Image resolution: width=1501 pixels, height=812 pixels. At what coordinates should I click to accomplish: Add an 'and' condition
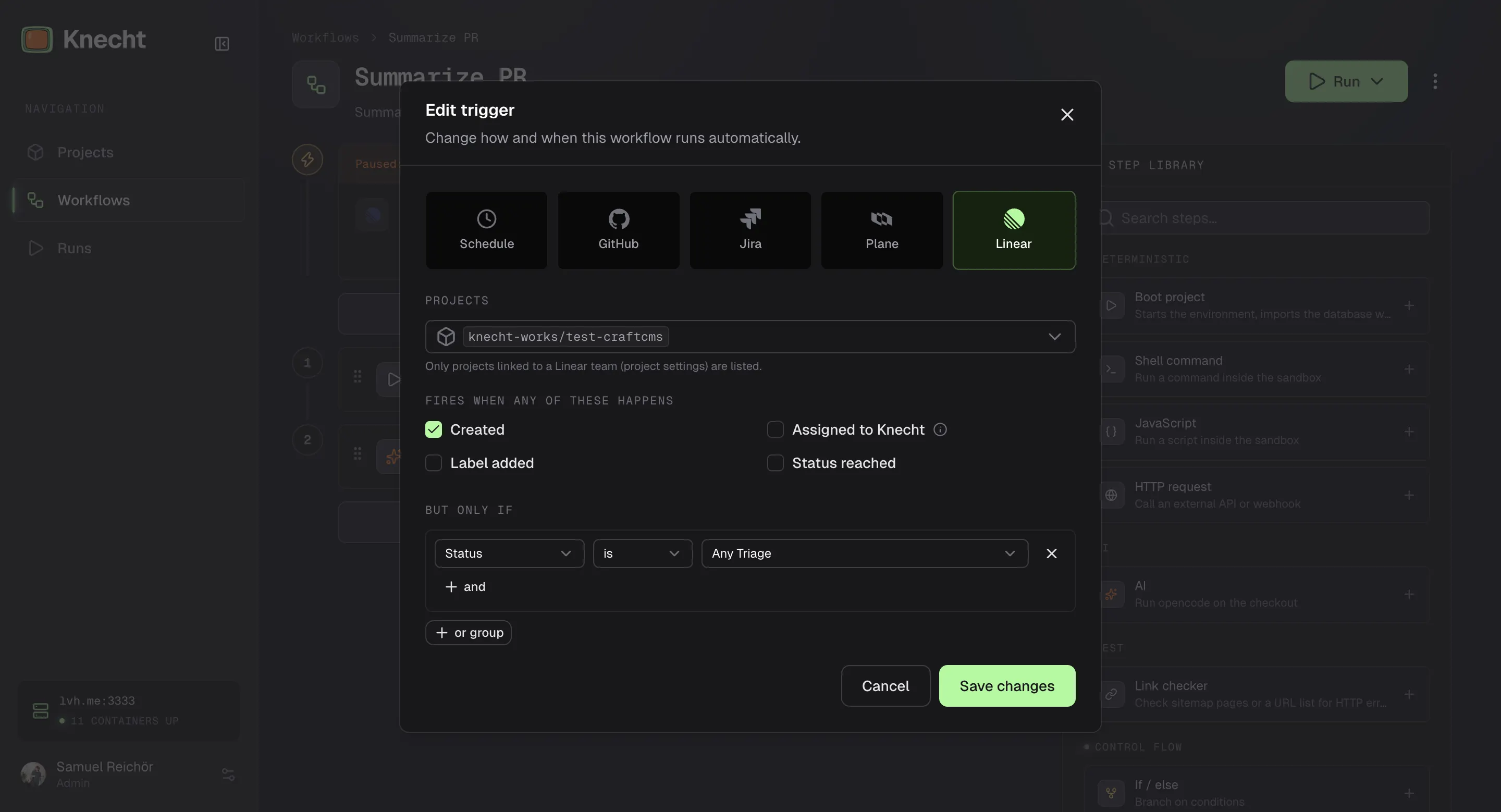[x=465, y=586]
